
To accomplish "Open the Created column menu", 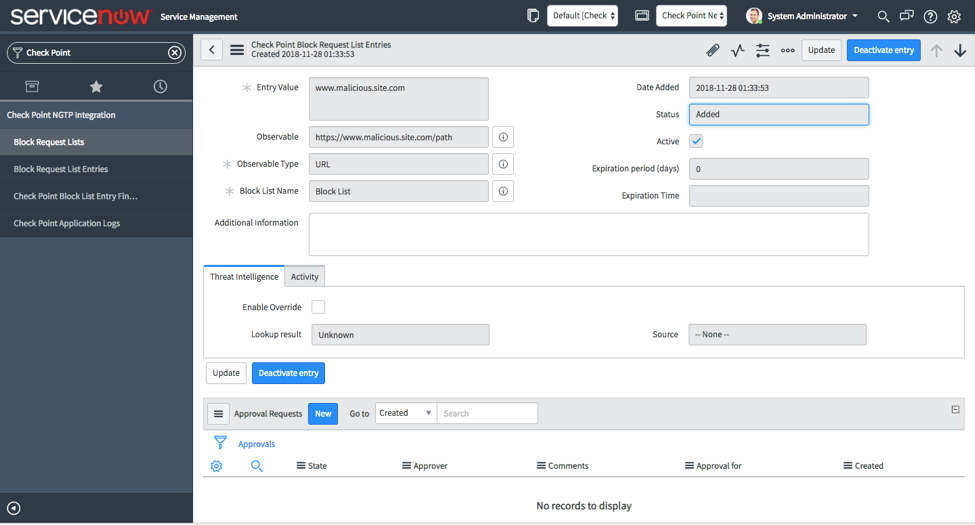I will (x=848, y=466).
